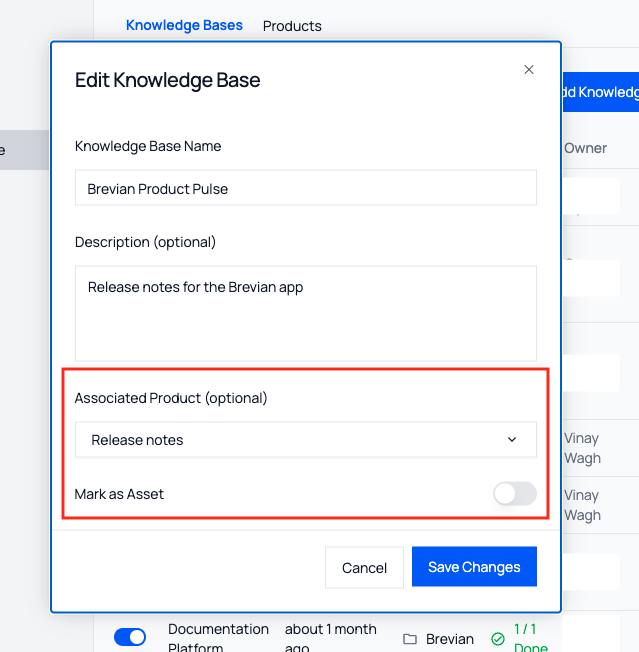639x652 pixels.
Task: Click the Brevian folder label
Action: coord(450,639)
